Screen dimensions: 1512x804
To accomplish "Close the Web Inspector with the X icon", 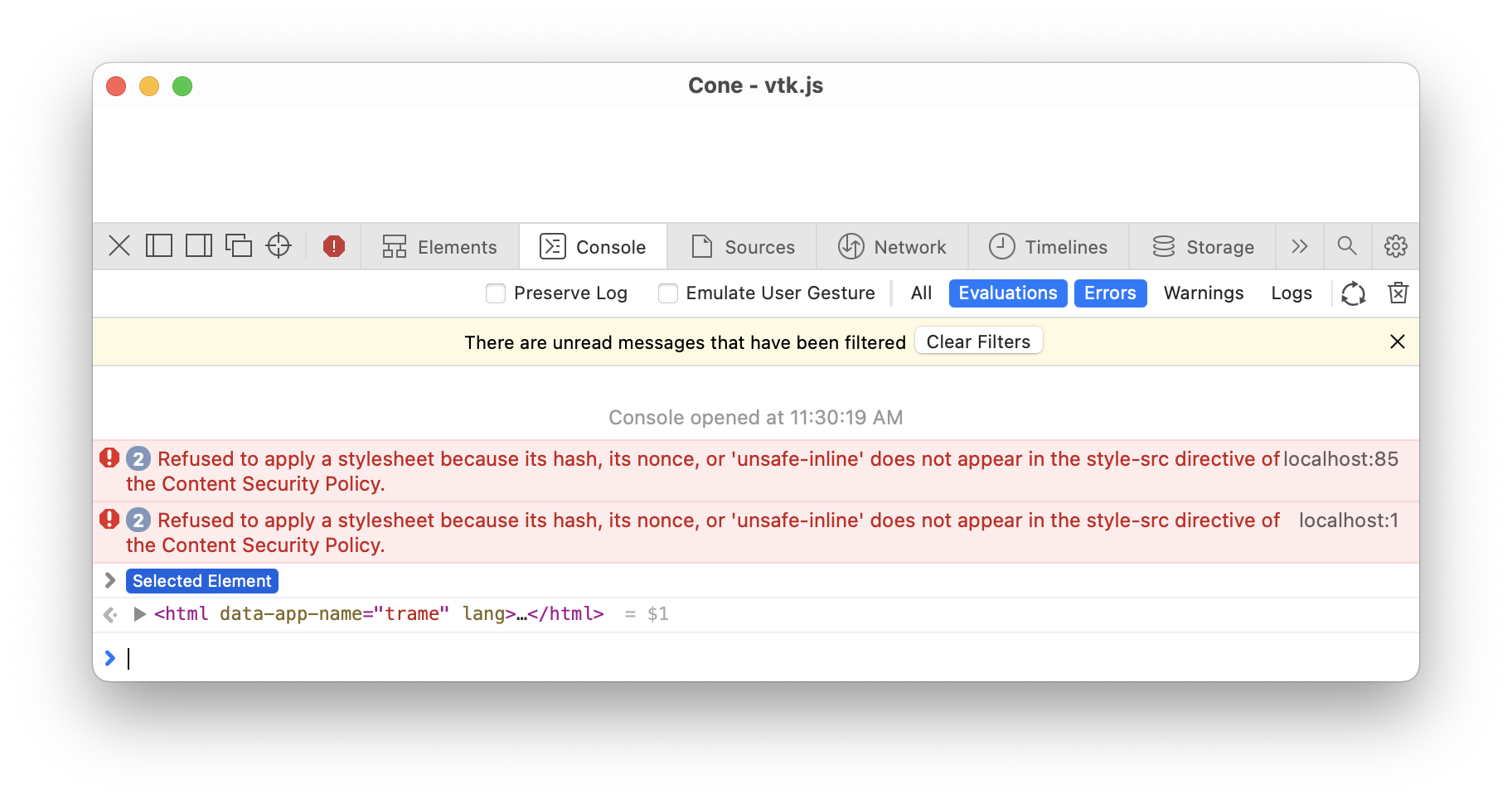I will (119, 246).
